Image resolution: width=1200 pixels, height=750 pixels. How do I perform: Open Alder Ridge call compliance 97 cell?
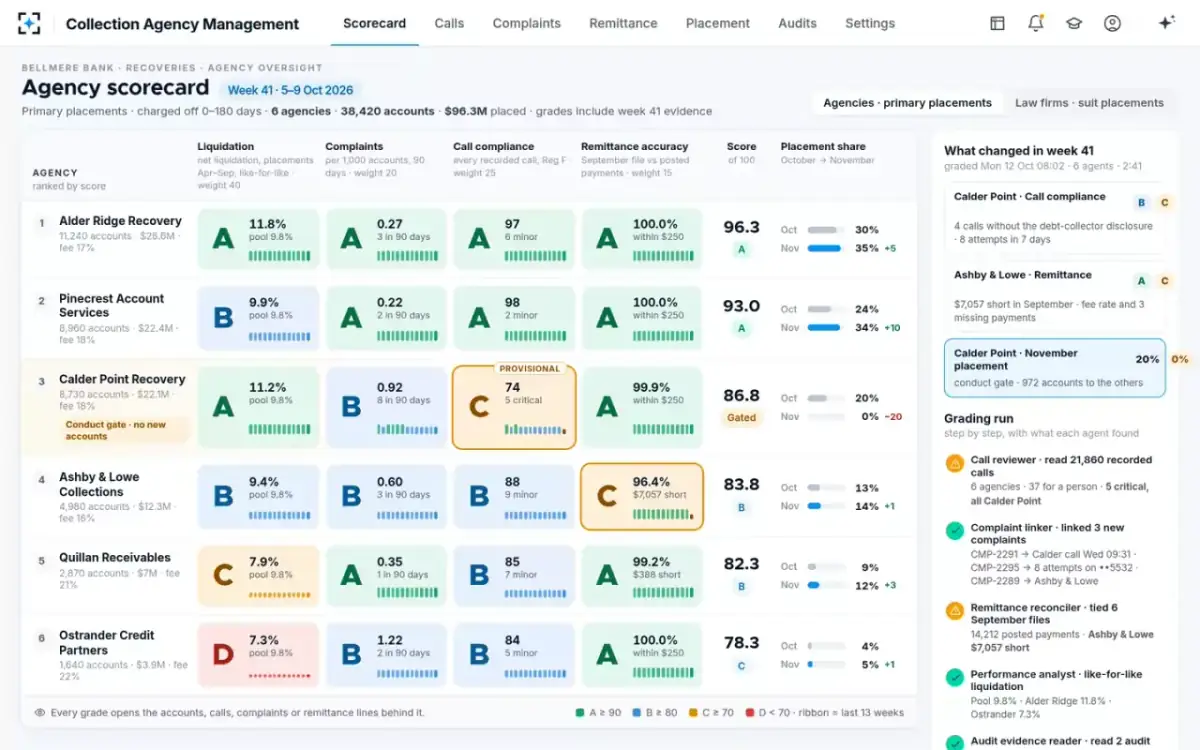coord(514,239)
